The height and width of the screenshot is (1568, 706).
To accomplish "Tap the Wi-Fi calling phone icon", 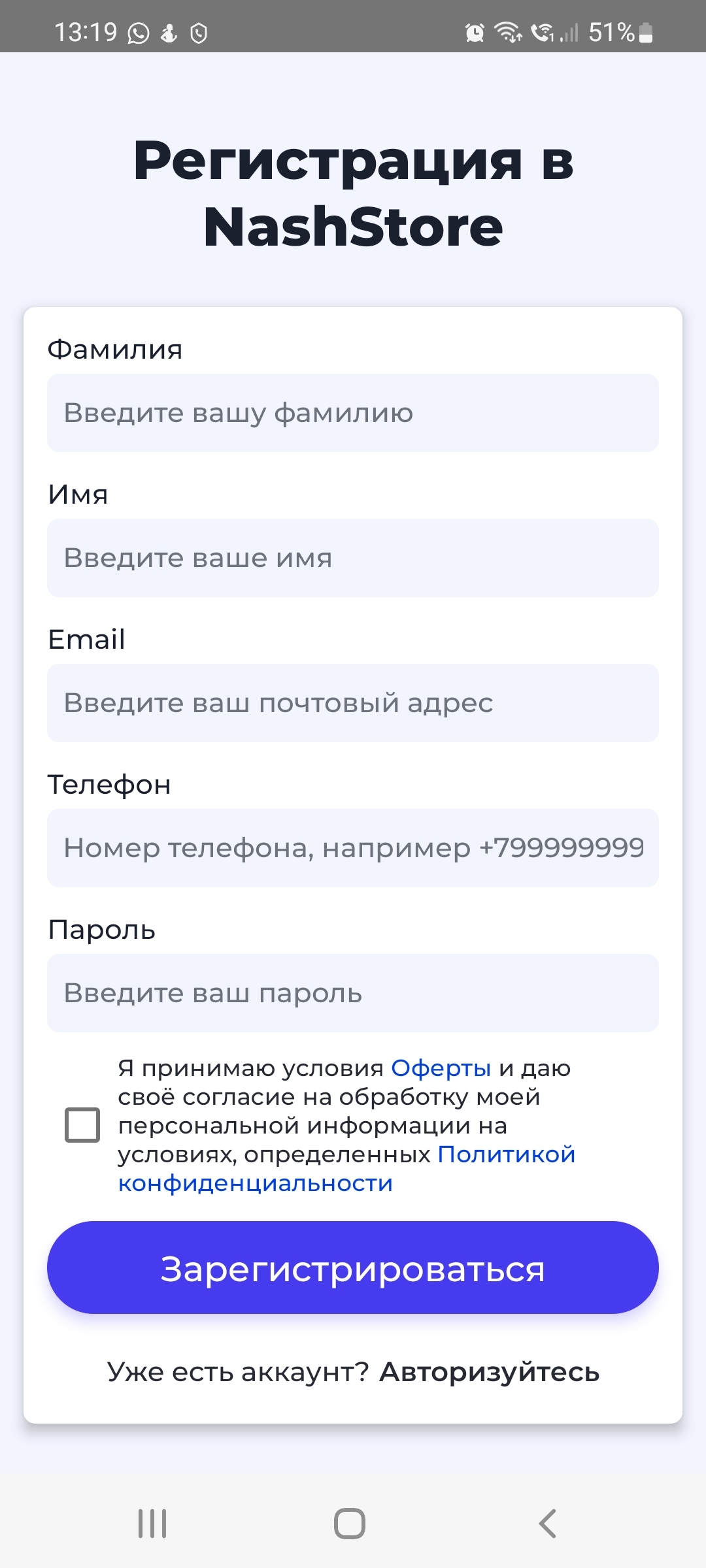I will [x=541, y=32].
